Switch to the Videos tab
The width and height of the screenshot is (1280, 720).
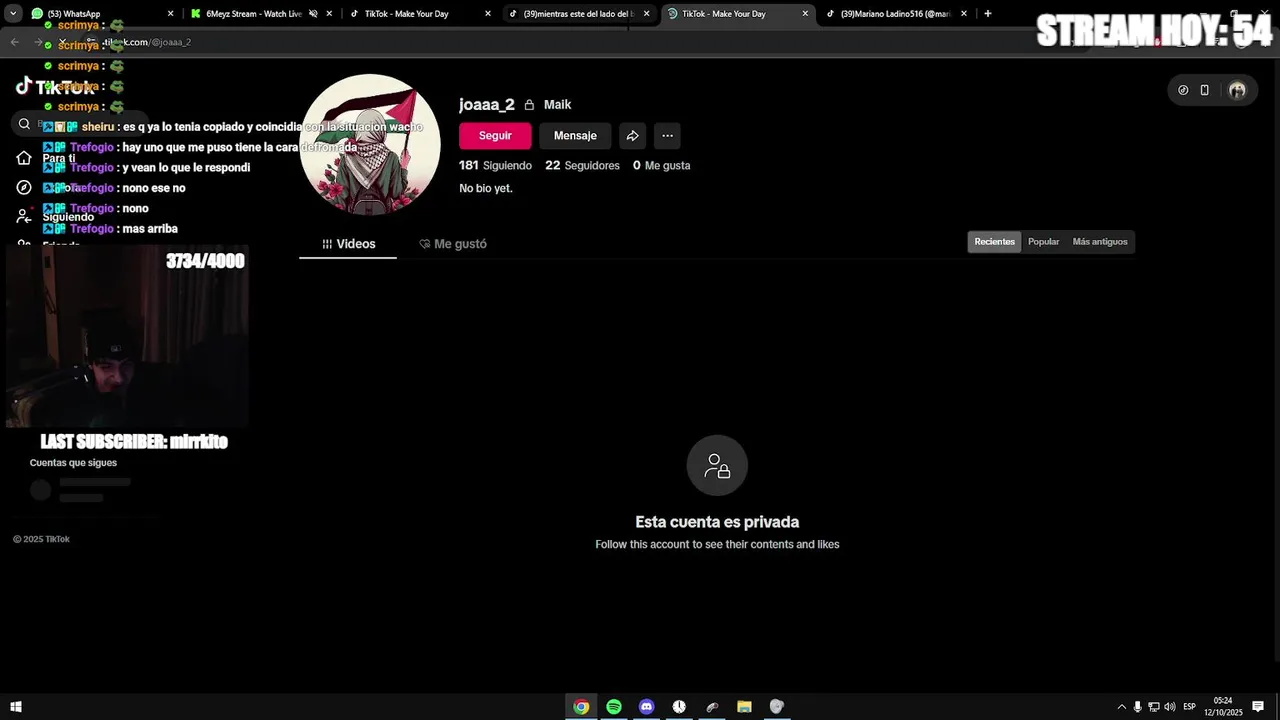pyautogui.click(x=348, y=244)
